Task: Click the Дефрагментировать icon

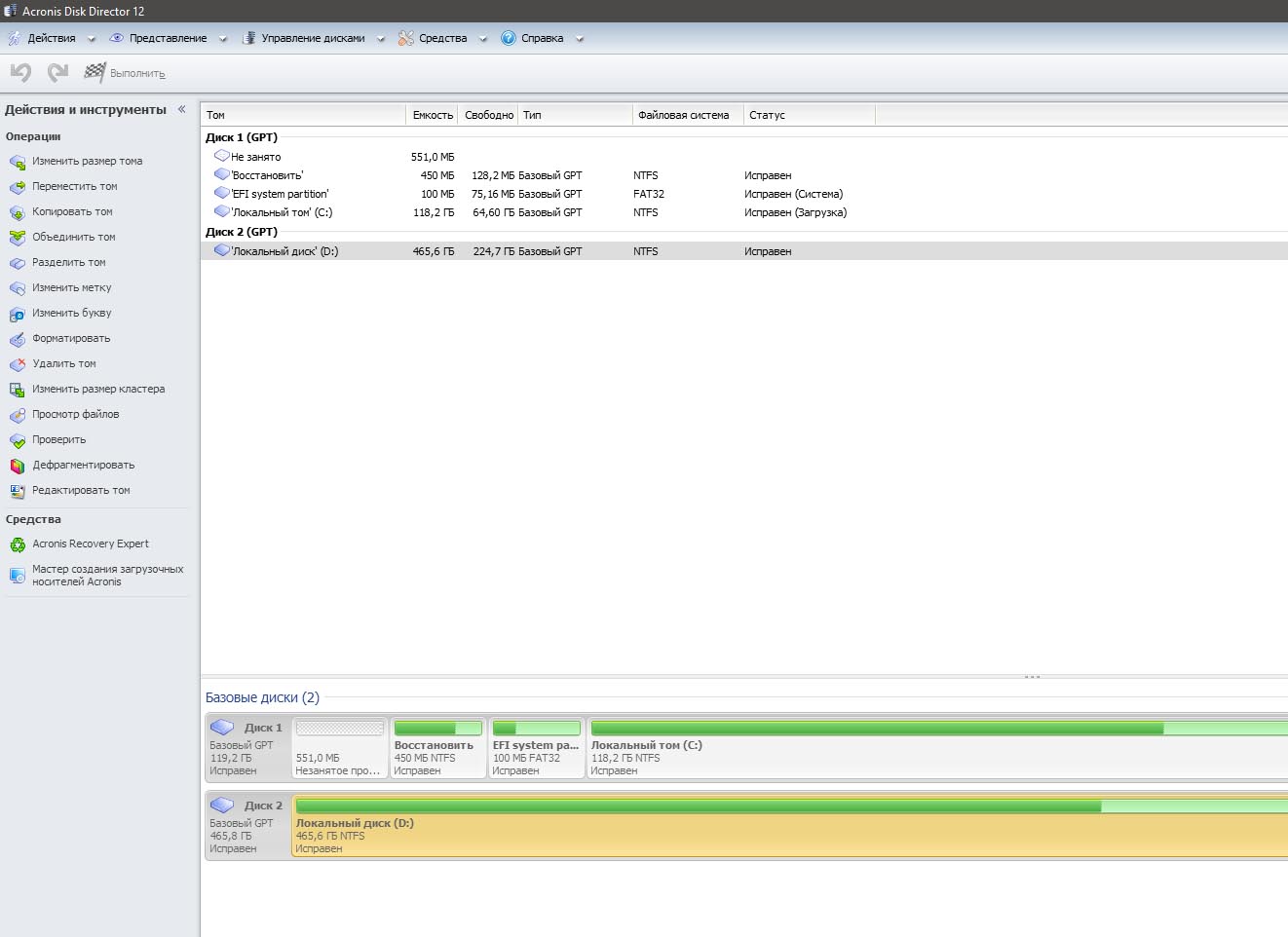Action: pyautogui.click(x=17, y=466)
